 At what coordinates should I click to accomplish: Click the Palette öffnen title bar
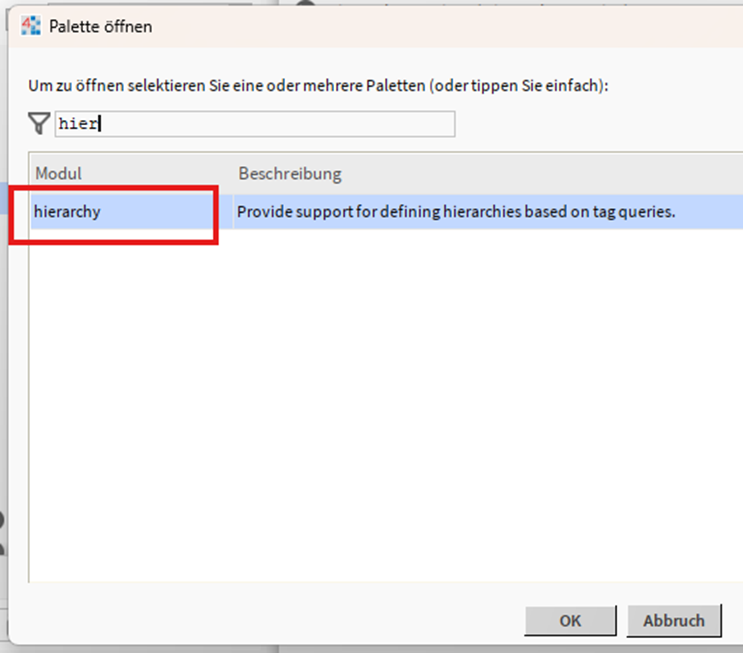click(x=379, y=26)
